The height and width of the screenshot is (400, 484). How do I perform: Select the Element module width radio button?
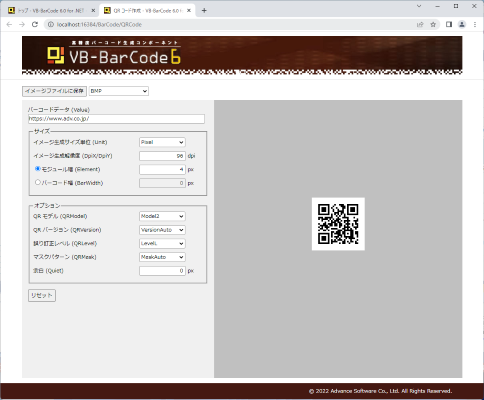click(x=38, y=169)
